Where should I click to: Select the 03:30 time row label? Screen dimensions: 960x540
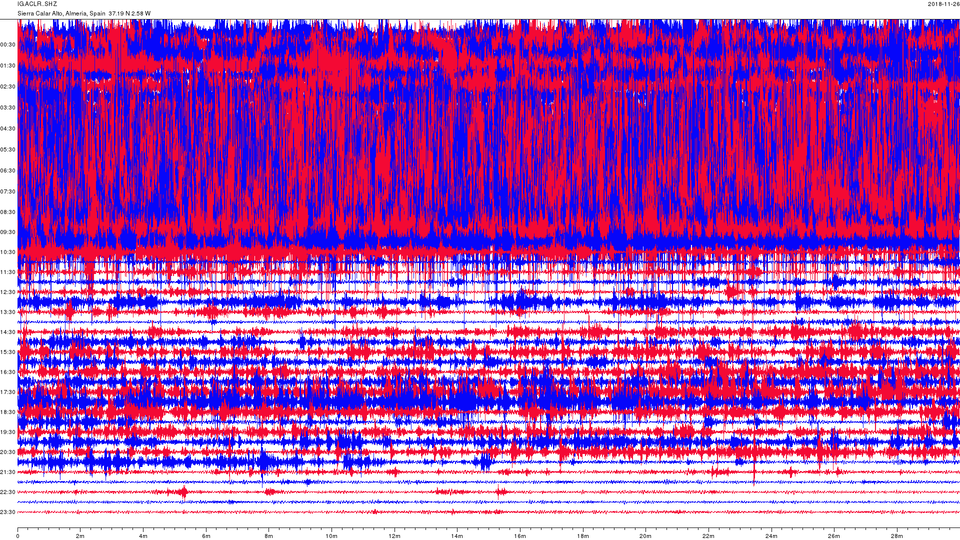tap(8, 107)
